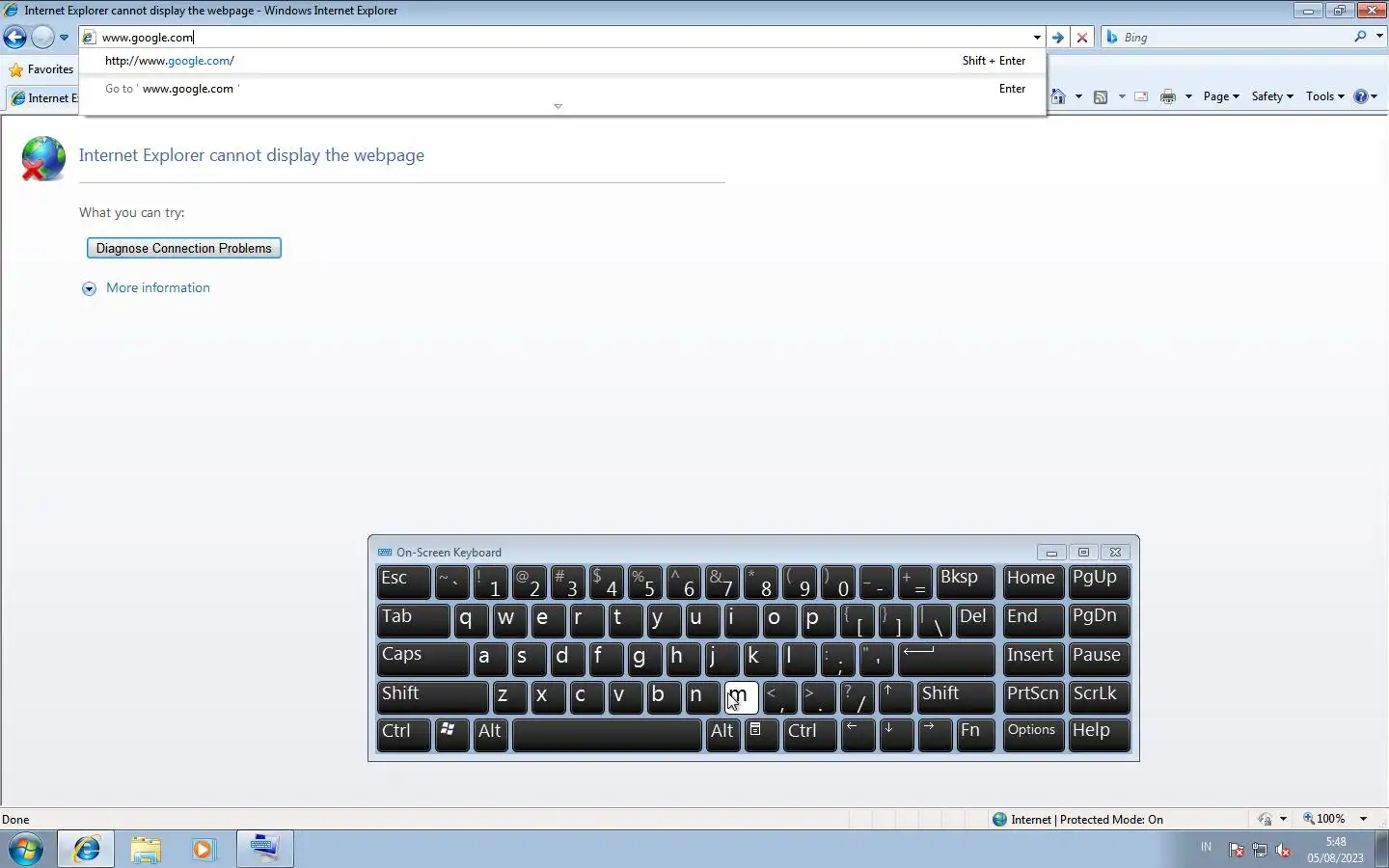Toggle right Ctrl key on the On-Screen Keyboard

pos(809,735)
